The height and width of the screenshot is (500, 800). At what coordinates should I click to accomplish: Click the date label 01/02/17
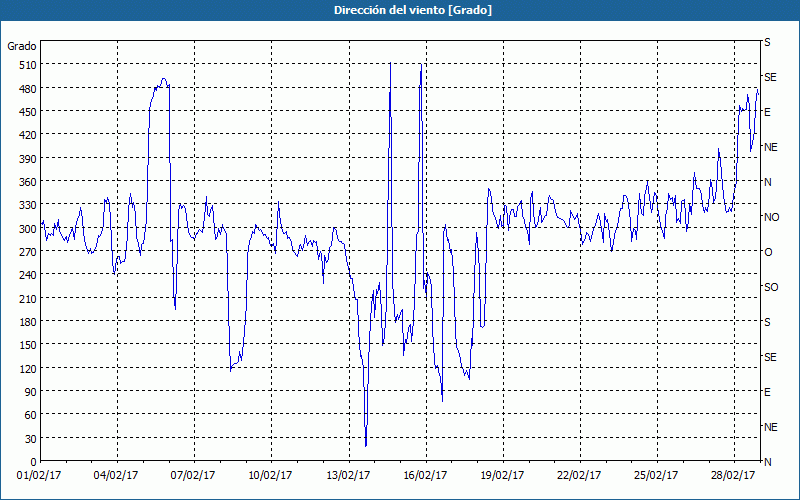click(39, 476)
